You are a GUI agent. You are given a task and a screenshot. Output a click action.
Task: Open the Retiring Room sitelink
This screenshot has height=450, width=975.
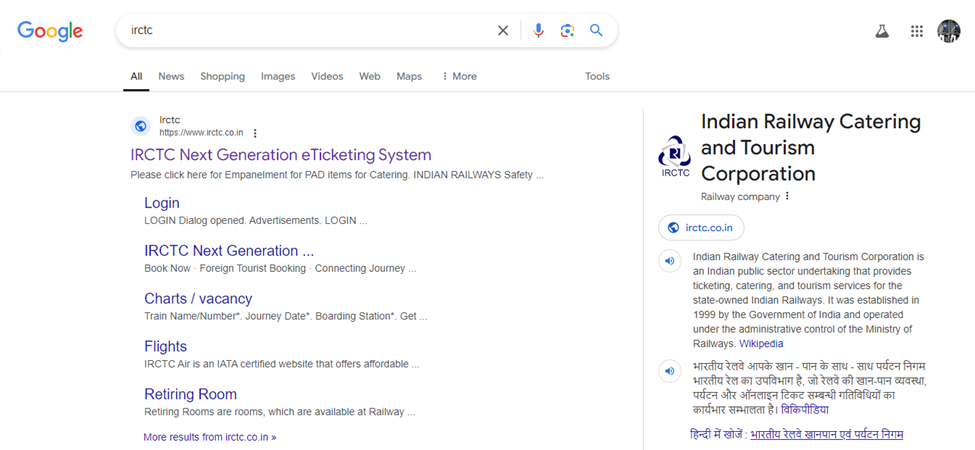(x=190, y=394)
